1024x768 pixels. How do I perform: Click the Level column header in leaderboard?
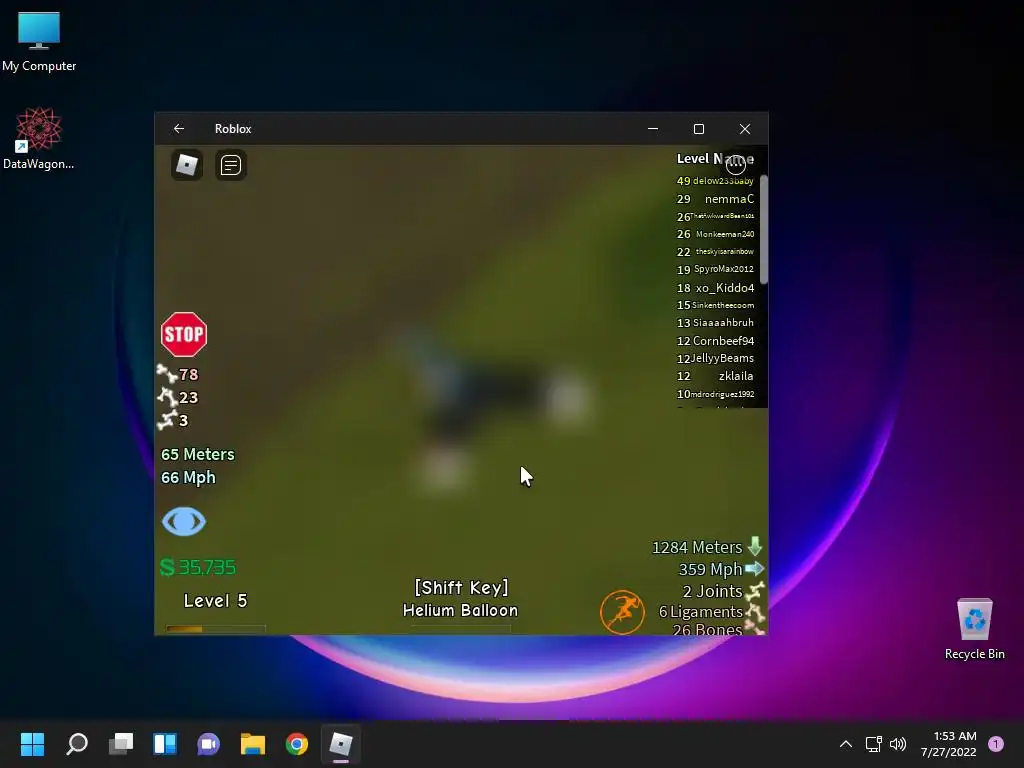click(x=692, y=158)
